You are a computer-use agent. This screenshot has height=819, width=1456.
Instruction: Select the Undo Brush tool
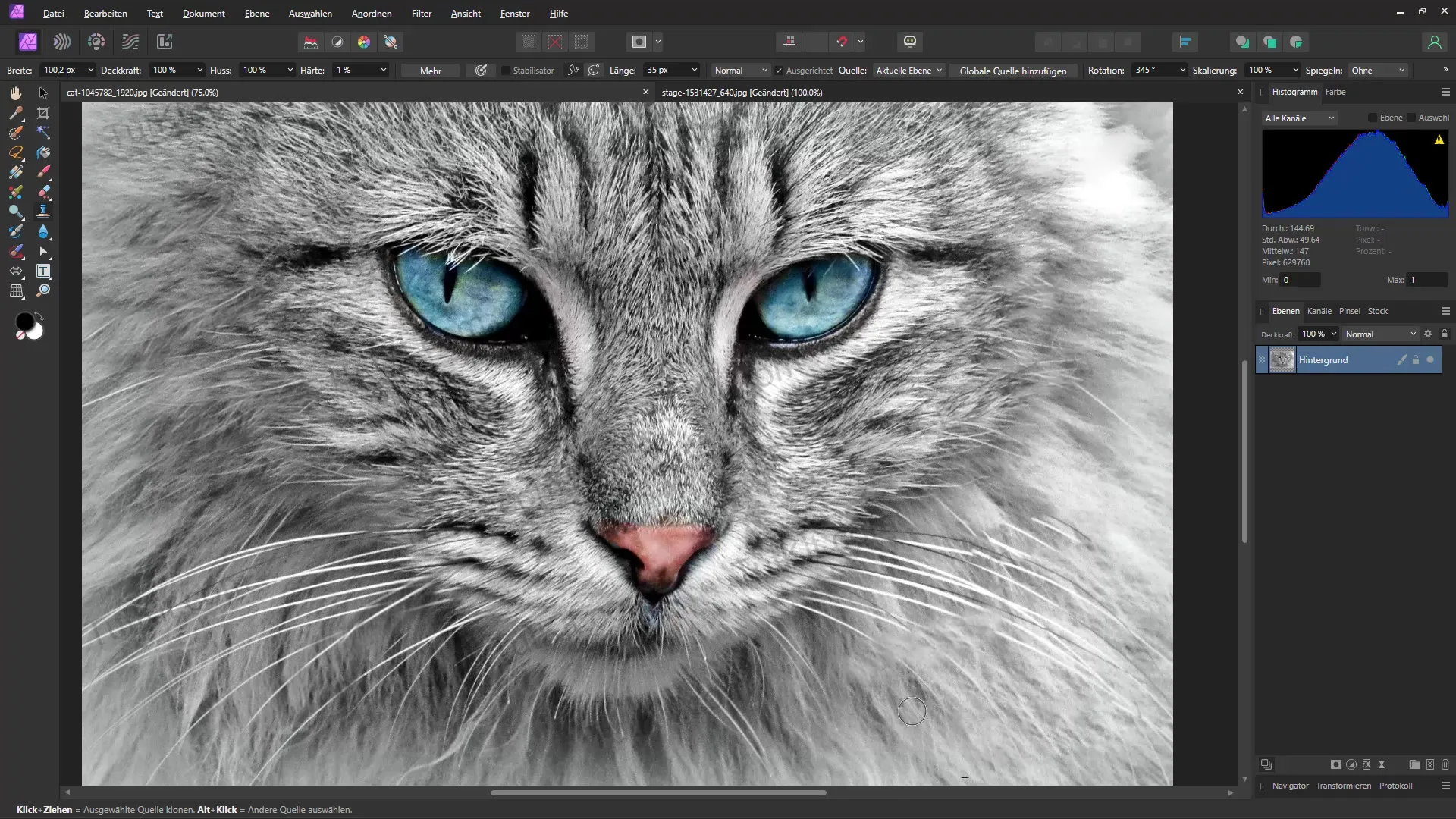tap(16, 231)
